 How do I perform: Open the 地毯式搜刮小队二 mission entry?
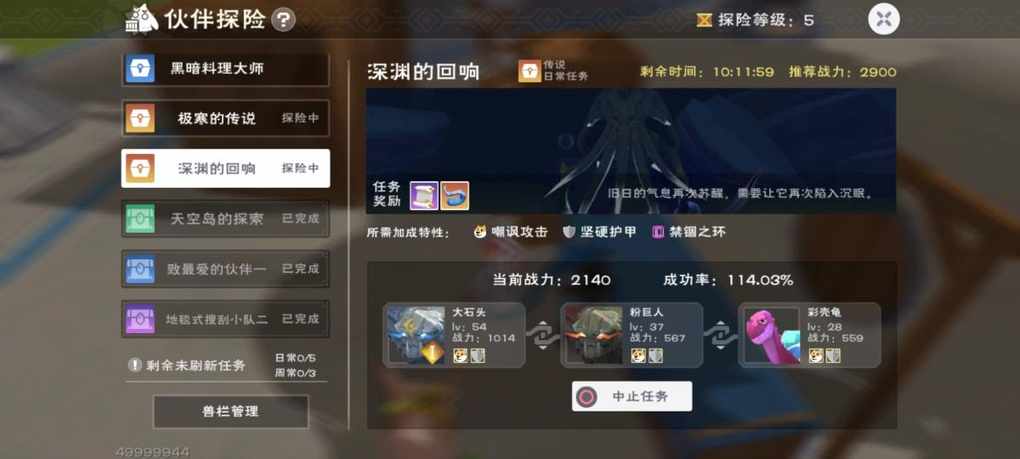(x=225, y=319)
